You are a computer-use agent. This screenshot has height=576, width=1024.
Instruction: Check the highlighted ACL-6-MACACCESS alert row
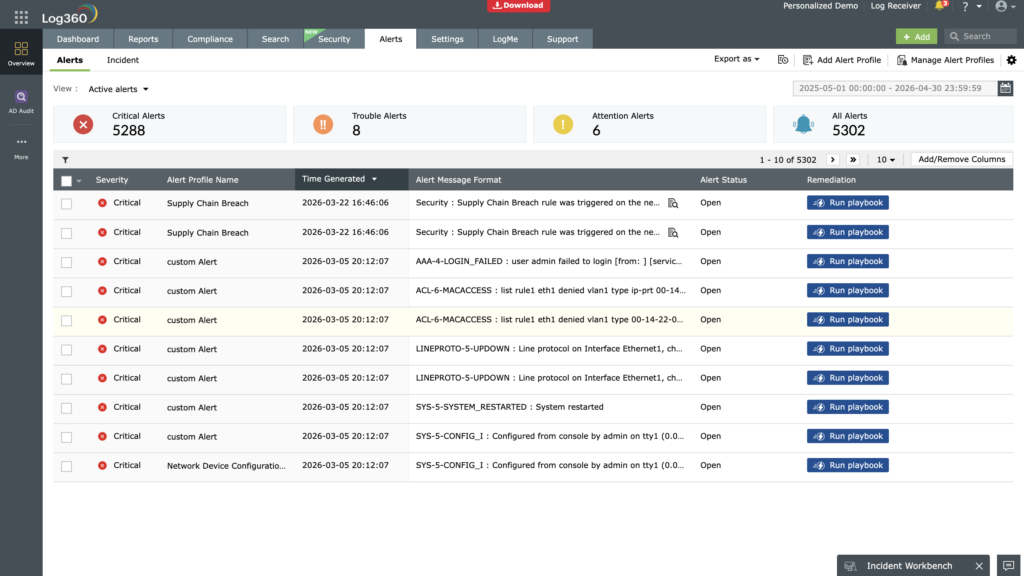pyautogui.click(x=67, y=321)
